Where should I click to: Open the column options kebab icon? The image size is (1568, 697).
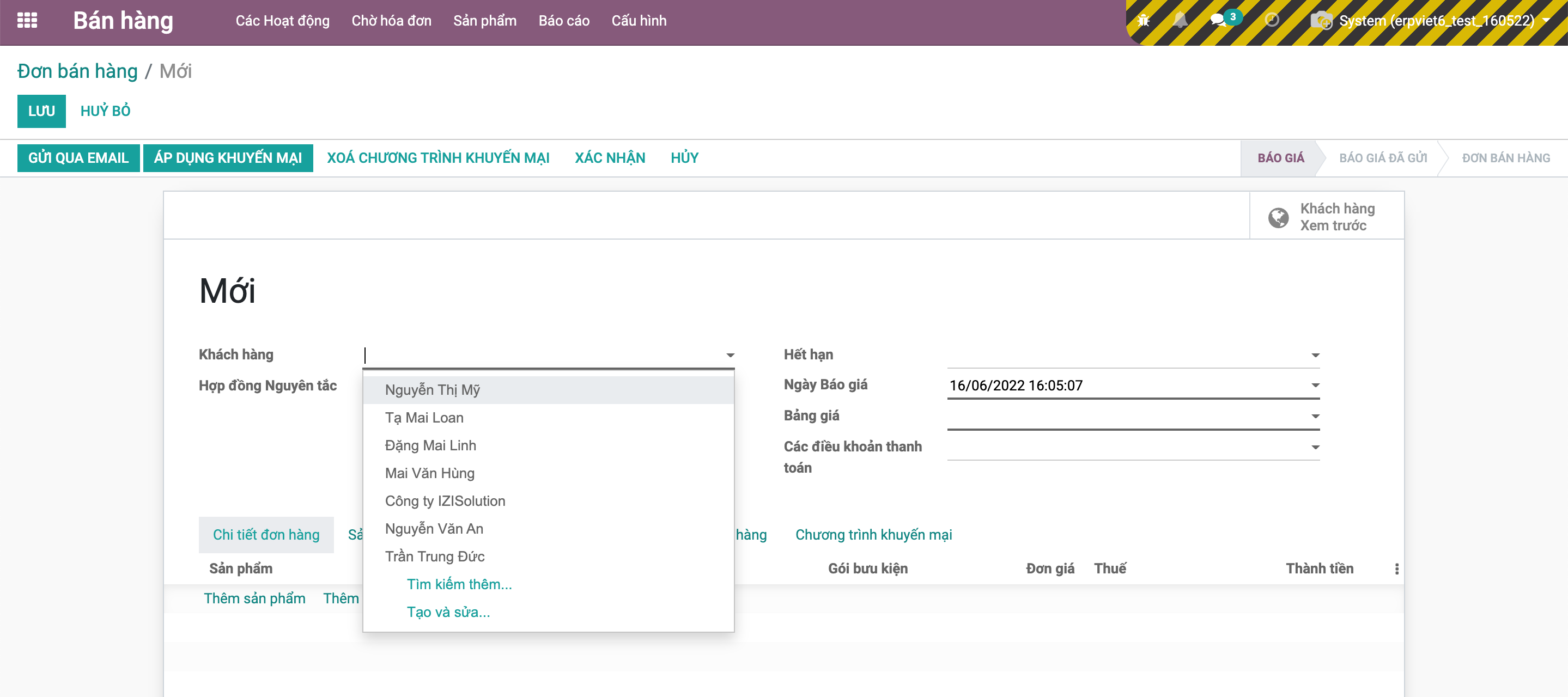click(1396, 568)
